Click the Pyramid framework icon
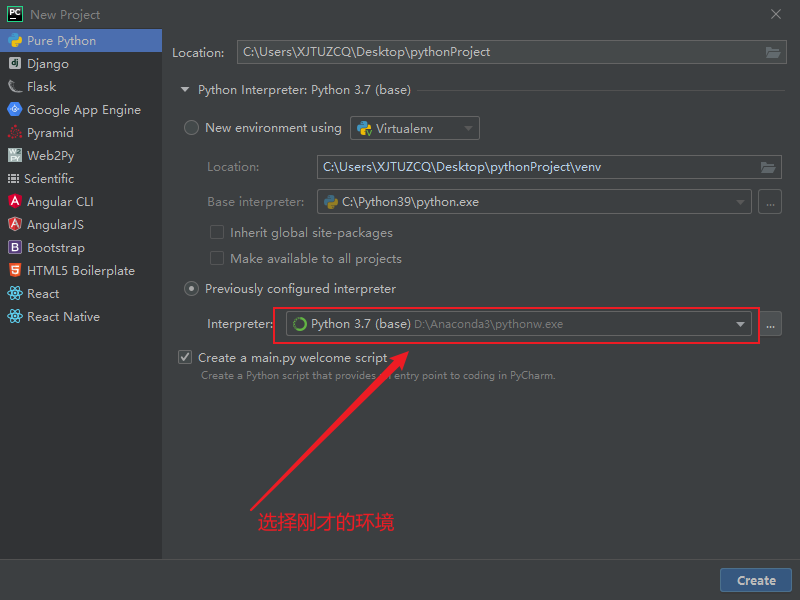Image resolution: width=800 pixels, height=600 pixels. point(15,132)
